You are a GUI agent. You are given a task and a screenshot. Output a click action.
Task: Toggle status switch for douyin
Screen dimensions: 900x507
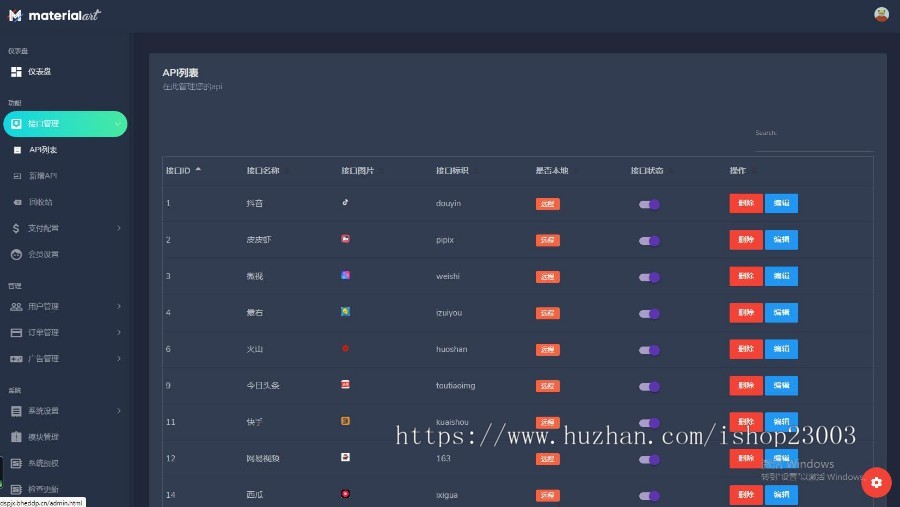pyautogui.click(x=649, y=204)
